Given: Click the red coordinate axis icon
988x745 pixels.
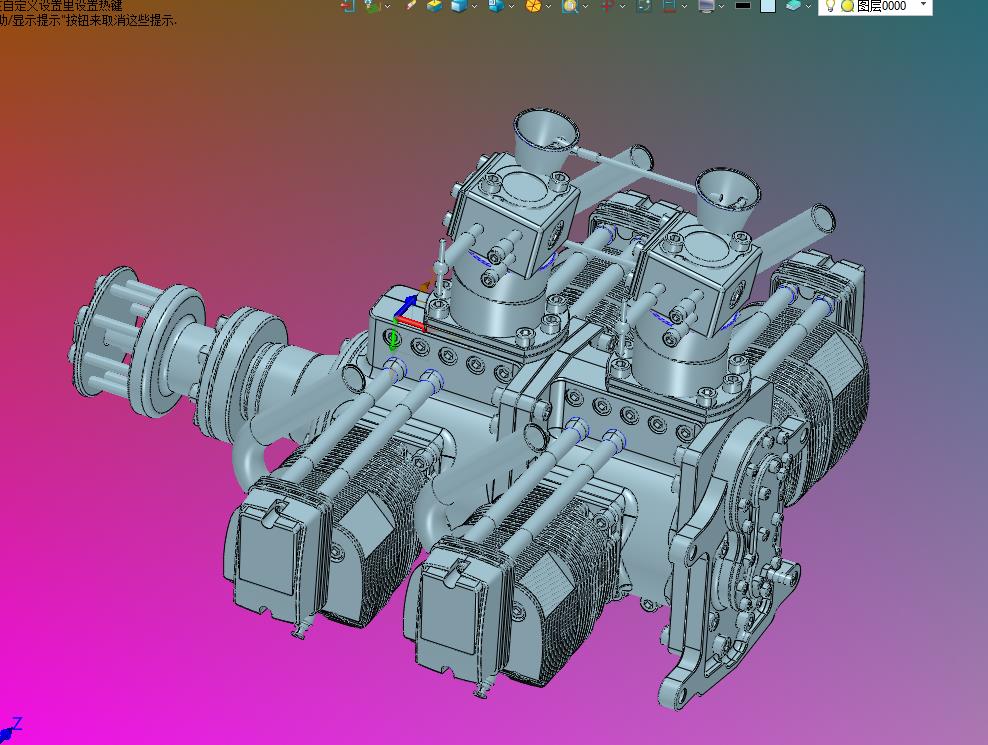Looking at the screenshot, I should (x=607, y=5).
